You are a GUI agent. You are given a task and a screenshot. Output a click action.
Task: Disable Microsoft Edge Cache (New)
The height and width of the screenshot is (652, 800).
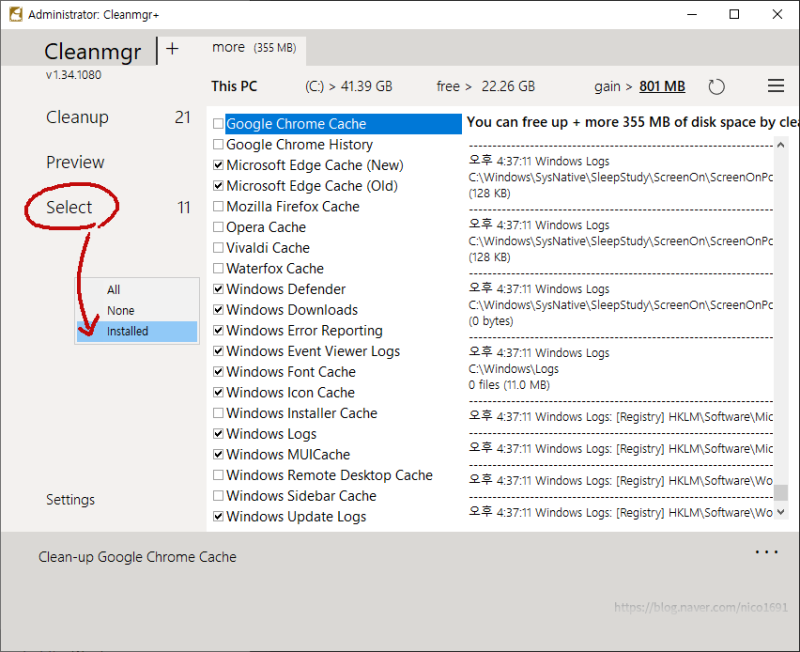[218, 165]
